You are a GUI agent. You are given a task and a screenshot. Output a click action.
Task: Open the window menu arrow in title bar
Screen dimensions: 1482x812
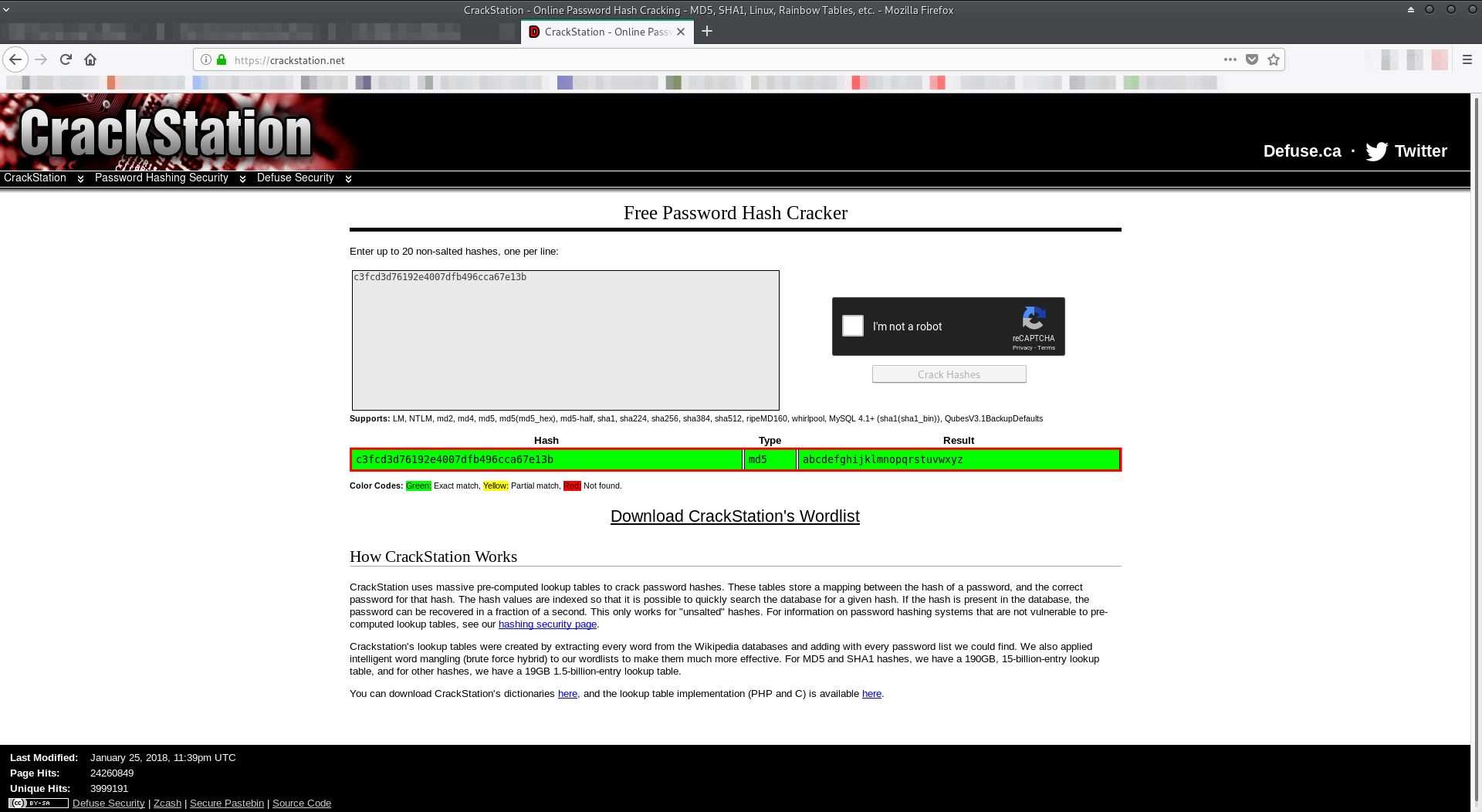click(6, 10)
